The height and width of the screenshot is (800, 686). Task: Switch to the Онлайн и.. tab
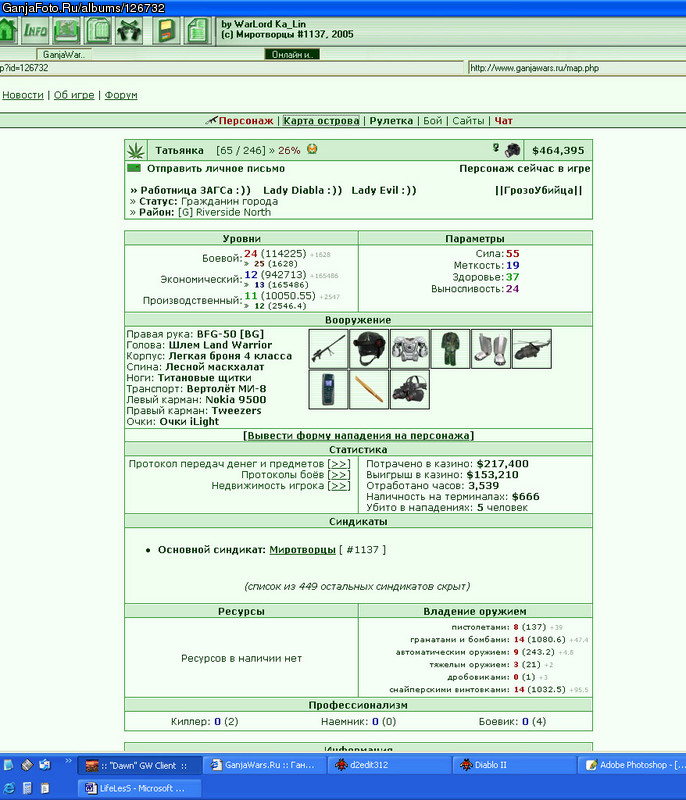point(292,55)
